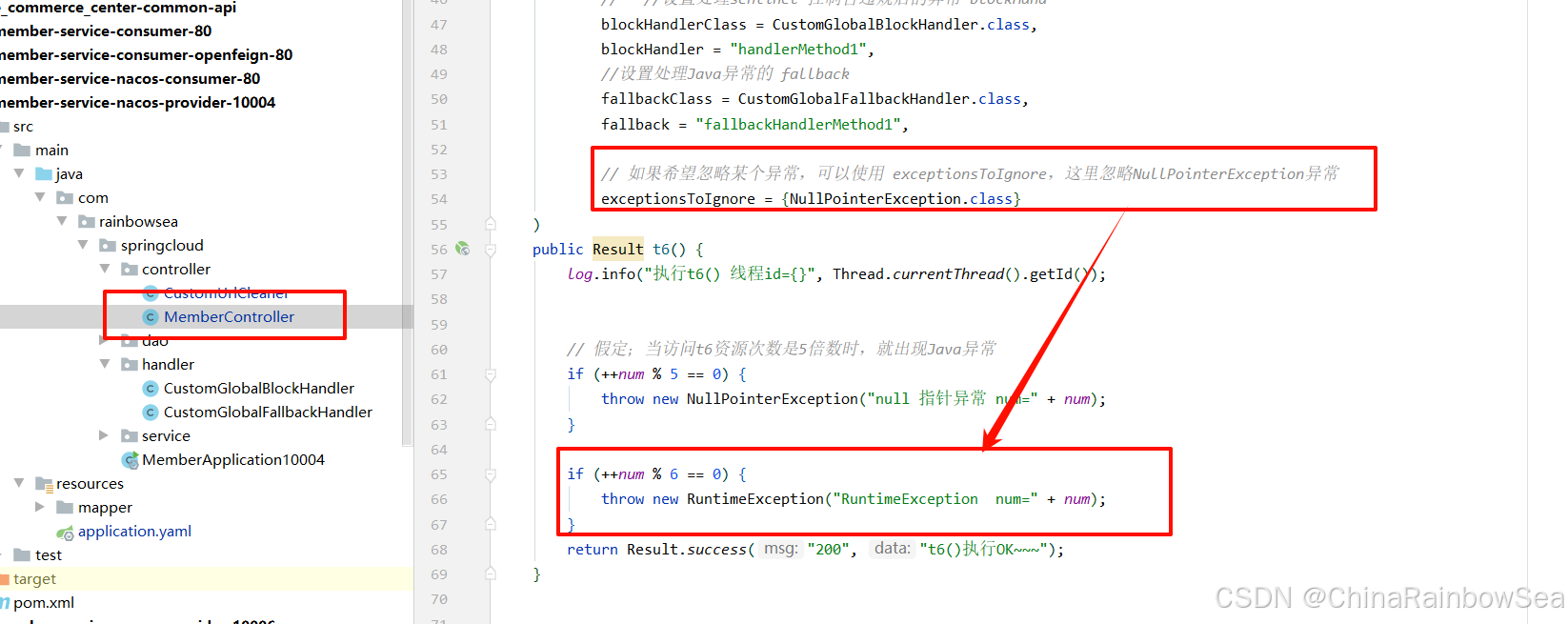
Task: Click the CustomGlobalBlockHandler class icon
Action: click(151, 389)
